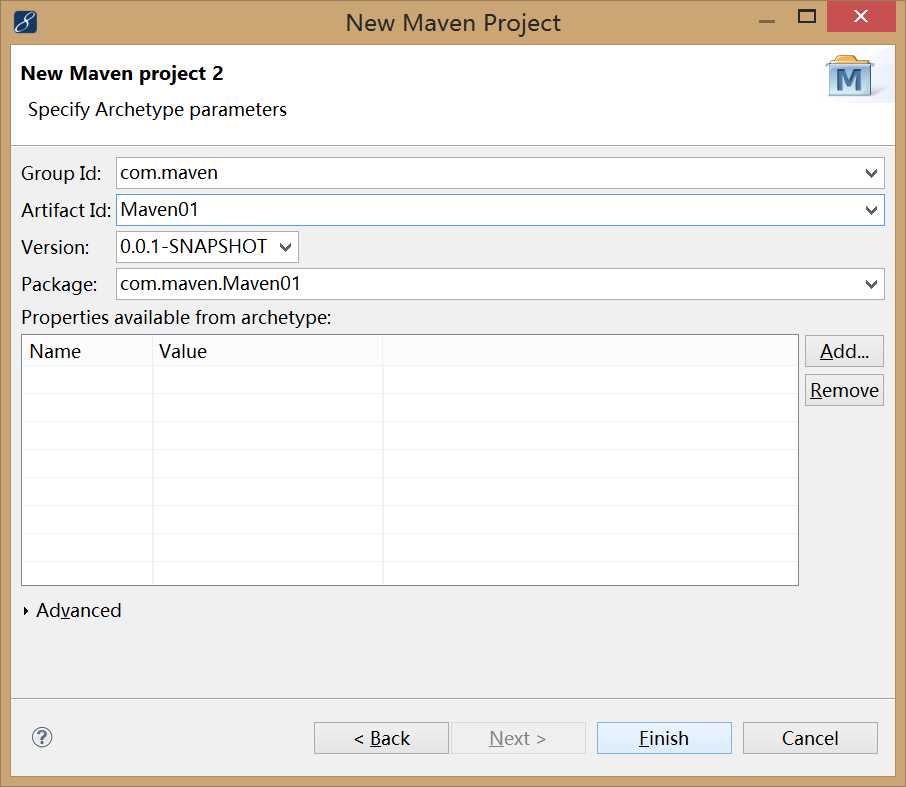Viewport: 906px width, 787px height.
Task: Click the 'Group Id:' label
Action: 61,173
